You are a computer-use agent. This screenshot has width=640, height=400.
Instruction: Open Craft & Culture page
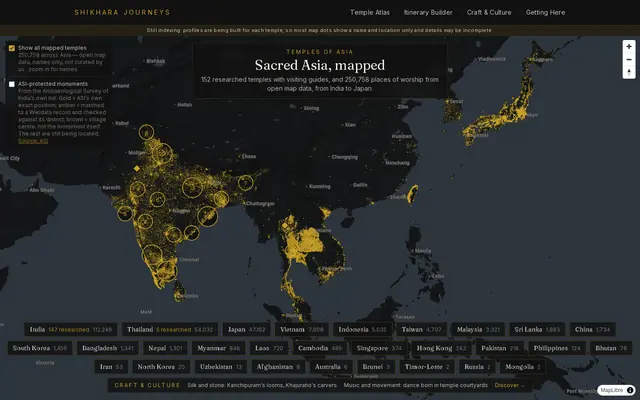(489, 12)
